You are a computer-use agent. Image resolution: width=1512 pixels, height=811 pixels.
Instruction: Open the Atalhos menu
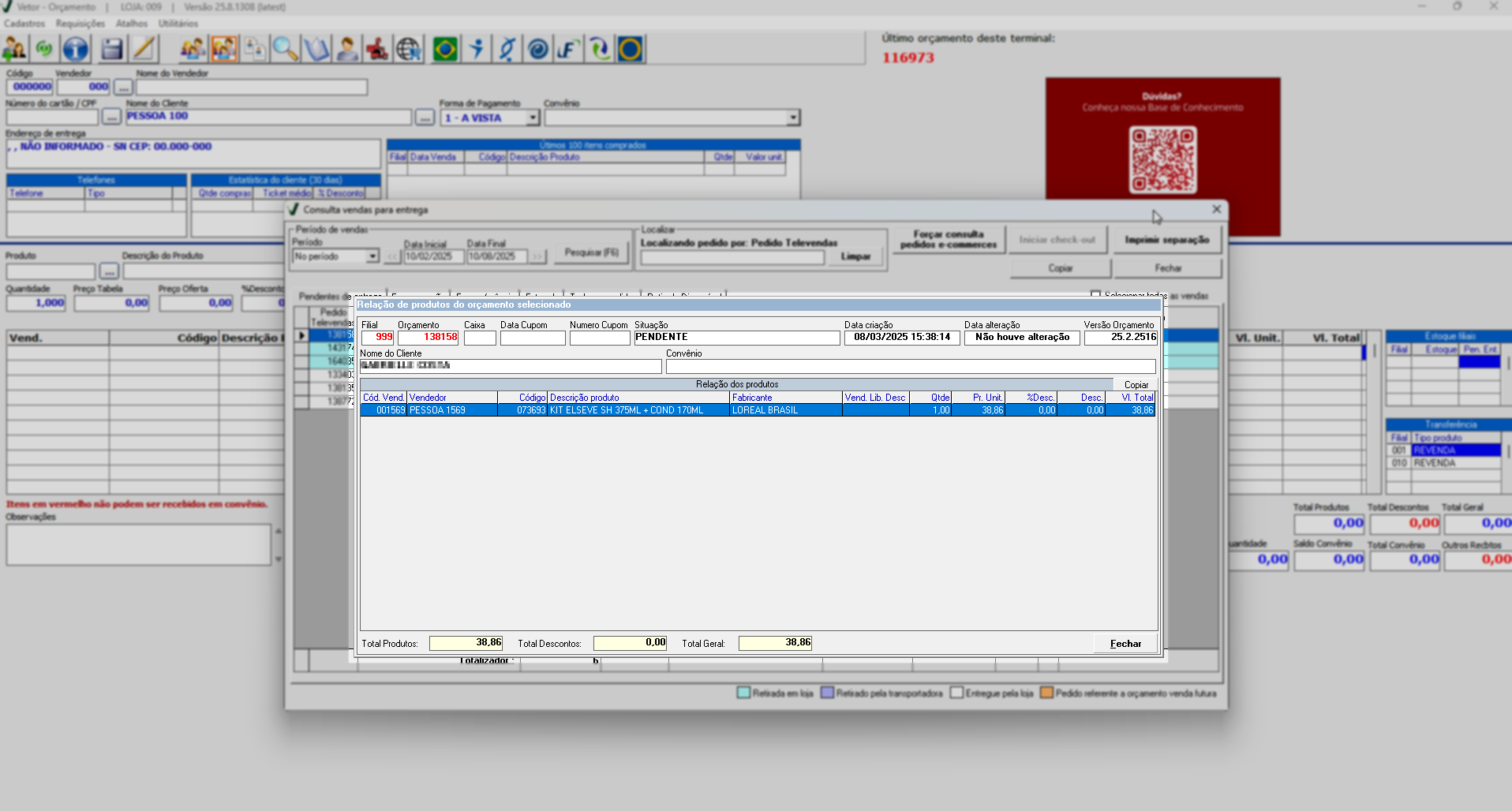tap(132, 24)
